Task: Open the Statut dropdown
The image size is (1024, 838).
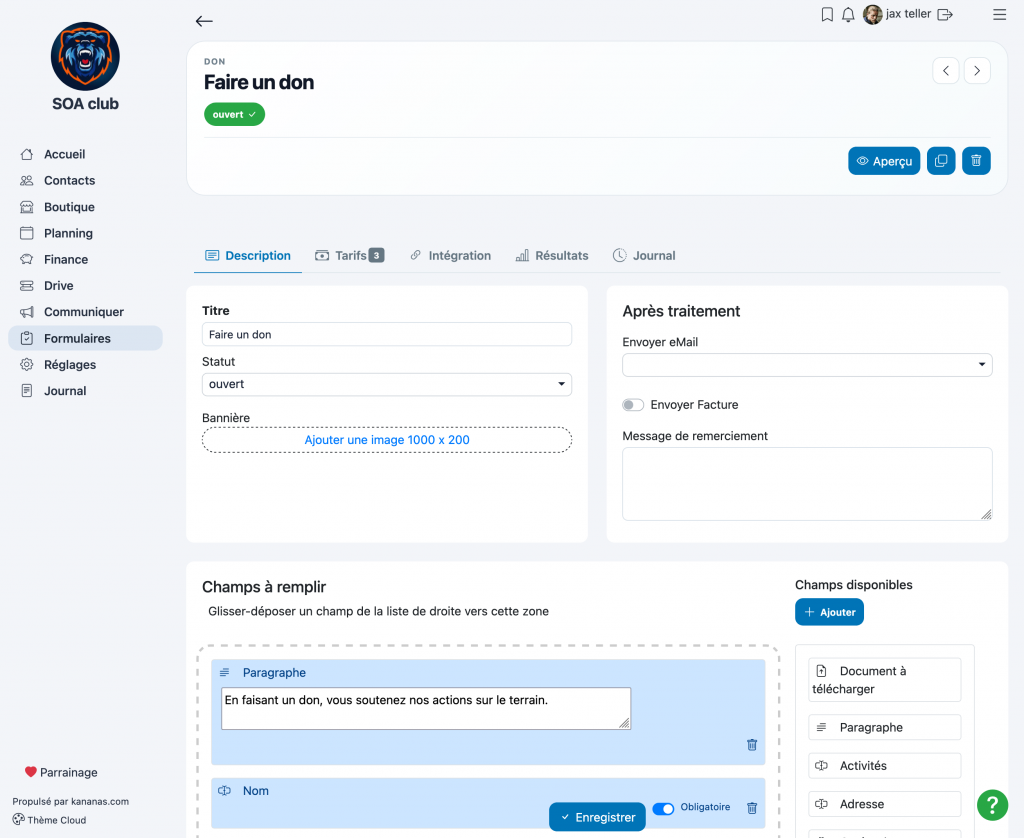Action: click(387, 384)
